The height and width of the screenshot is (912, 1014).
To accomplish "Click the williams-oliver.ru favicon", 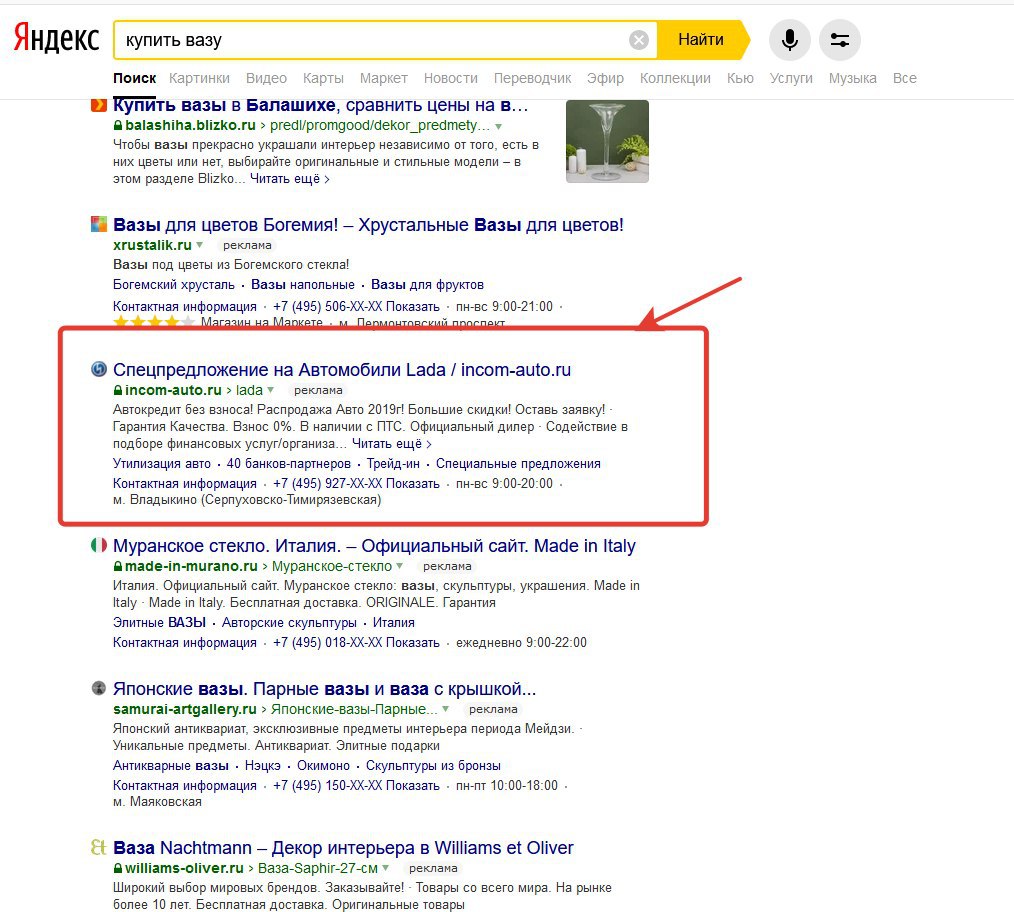I will coord(98,847).
